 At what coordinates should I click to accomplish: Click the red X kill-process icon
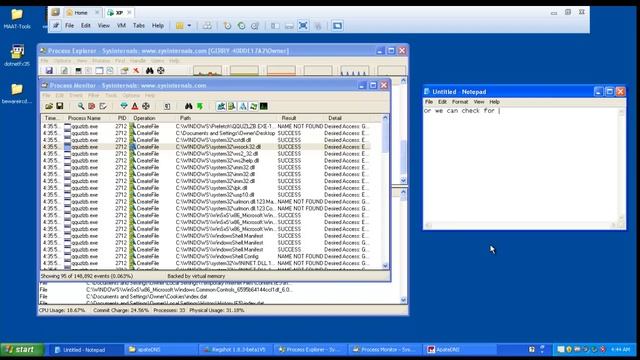(x=136, y=71)
